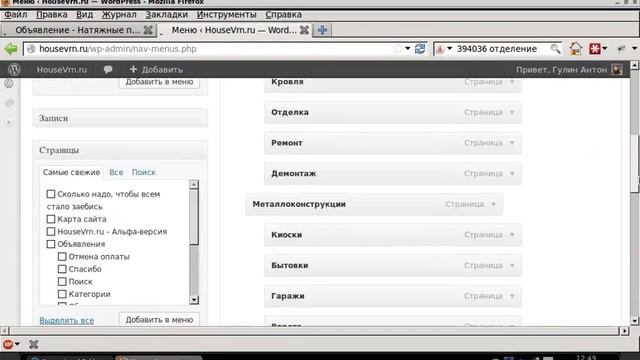
Task: Switch to the Все pages tab
Action: point(116,172)
